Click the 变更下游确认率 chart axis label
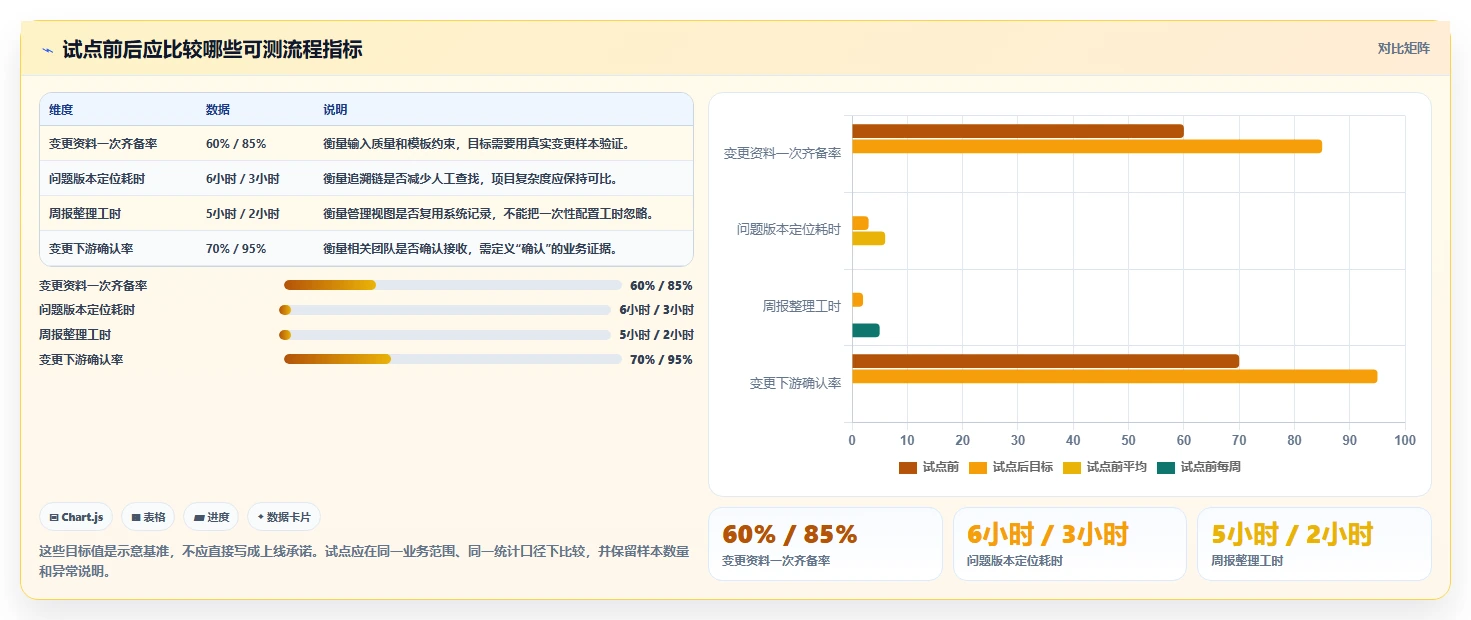The height and width of the screenshot is (620, 1471). point(795,383)
